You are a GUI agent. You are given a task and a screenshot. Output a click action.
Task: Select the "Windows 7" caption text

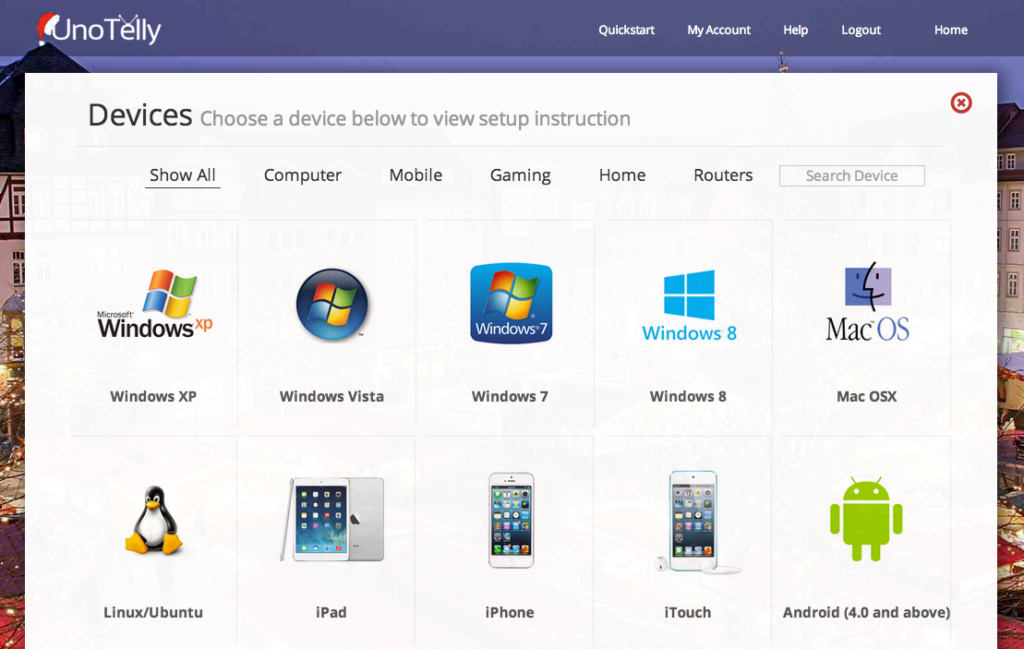click(x=510, y=396)
